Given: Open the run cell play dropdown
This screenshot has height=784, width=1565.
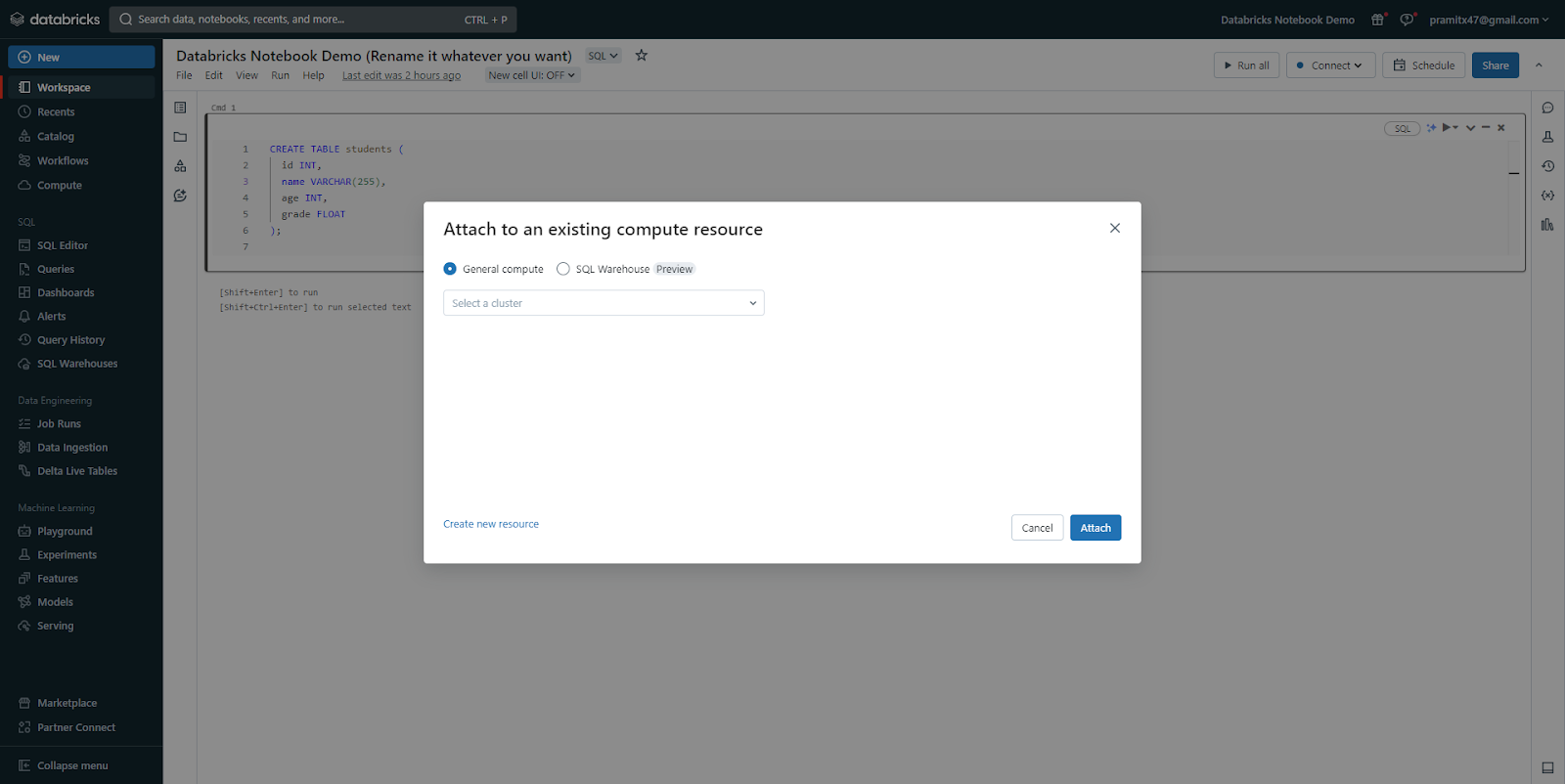Looking at the screenshot, I should pyautogui.click(x=1450, y=127).
